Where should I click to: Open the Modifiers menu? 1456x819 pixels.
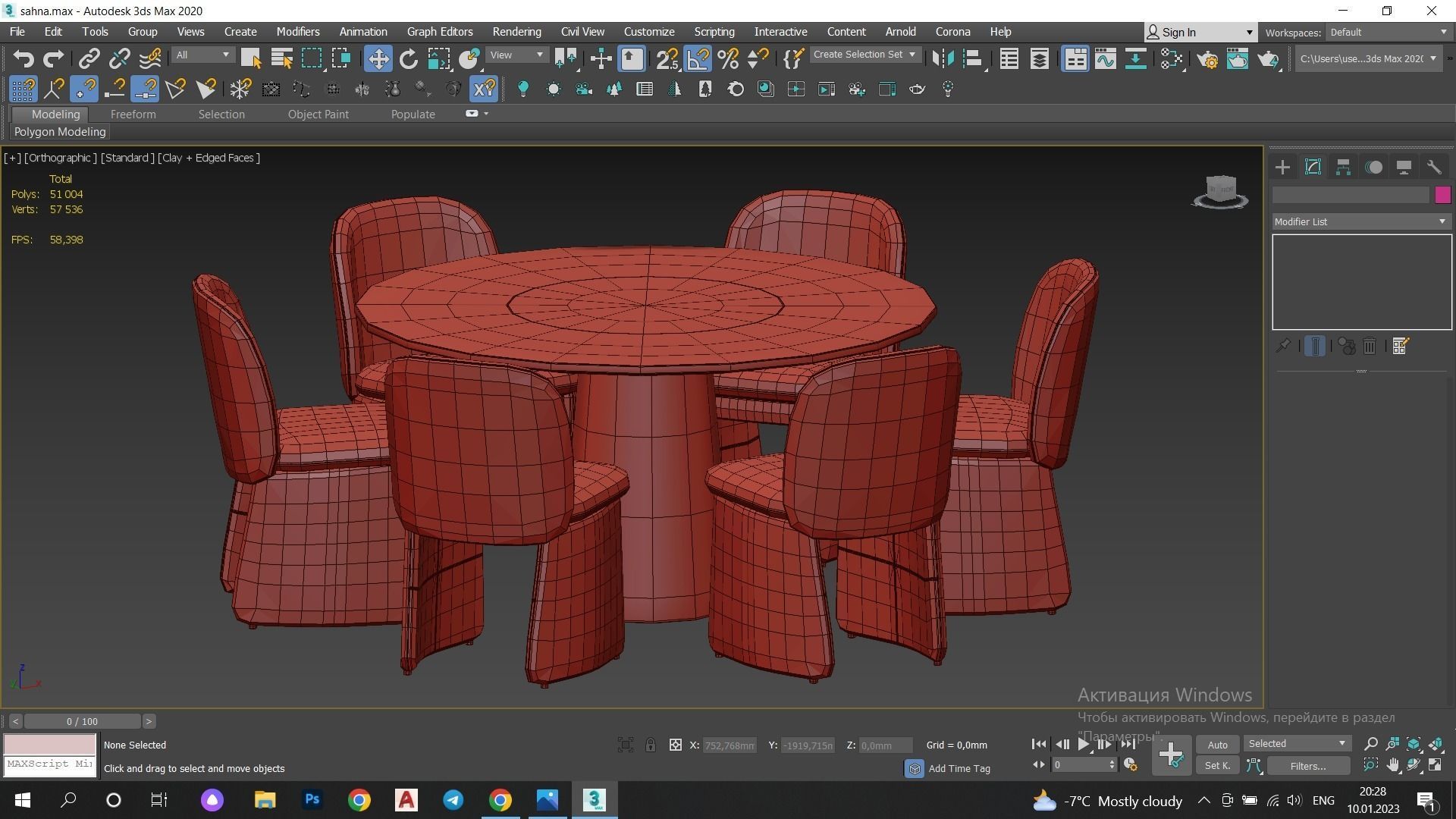tap(297, 32)
